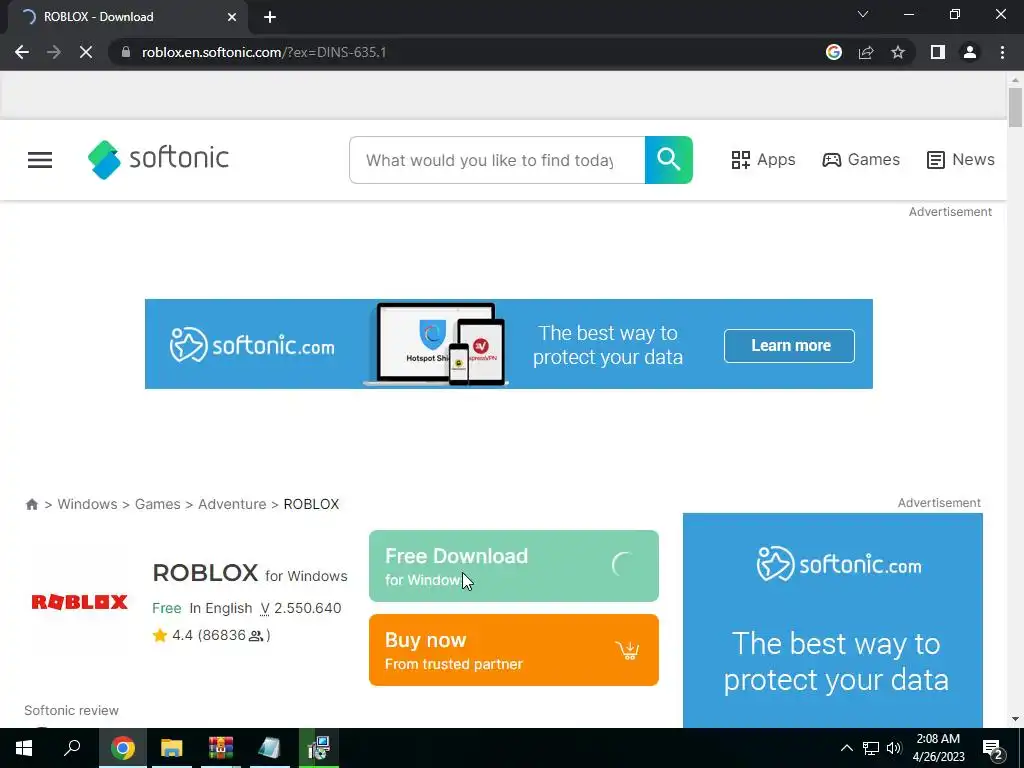The height and width of the screenshot is (768, 1024).
Task: Open the taskbar search icon
Action: (x=72, y=748)
